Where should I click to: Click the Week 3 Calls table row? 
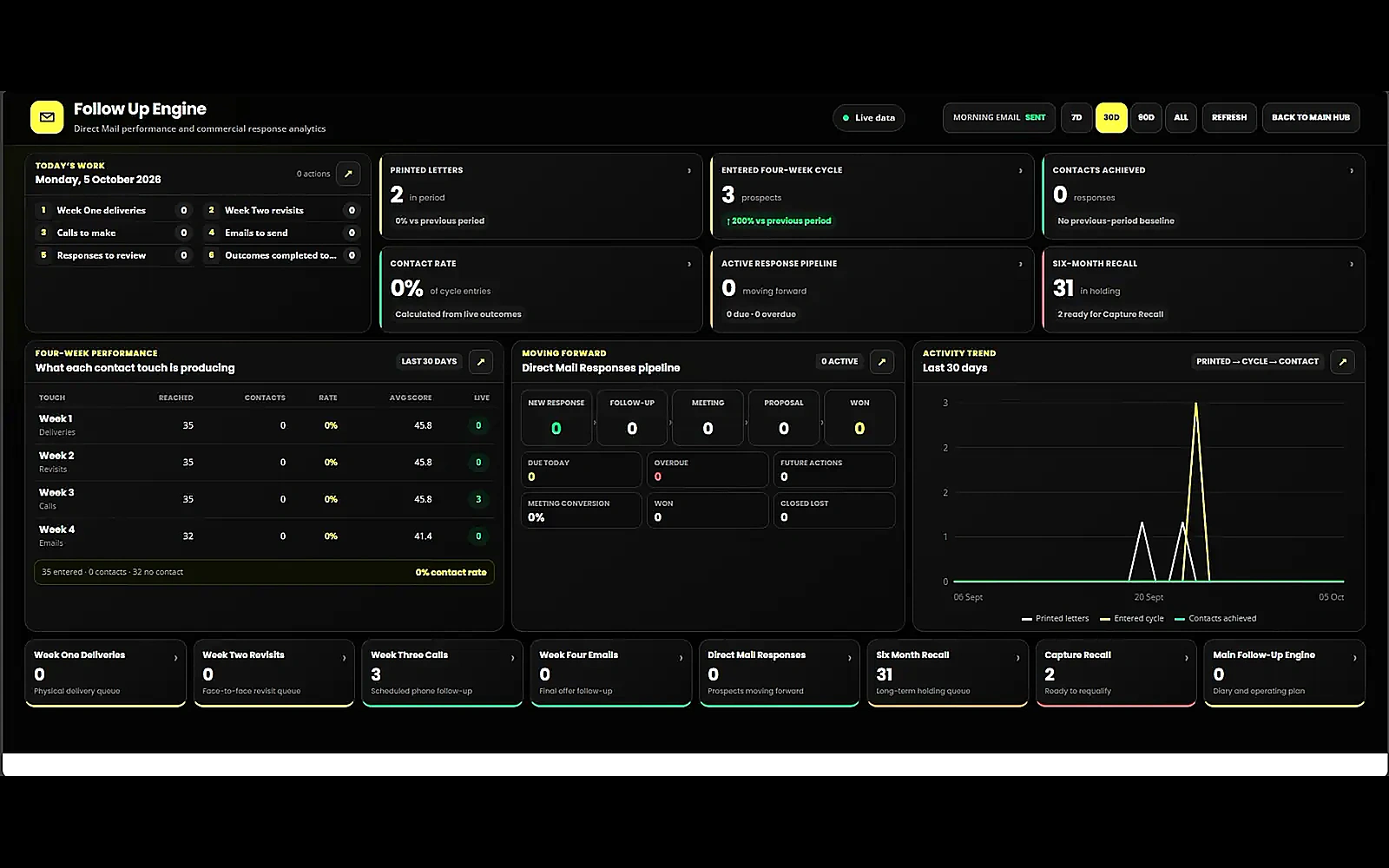[265, 499]
